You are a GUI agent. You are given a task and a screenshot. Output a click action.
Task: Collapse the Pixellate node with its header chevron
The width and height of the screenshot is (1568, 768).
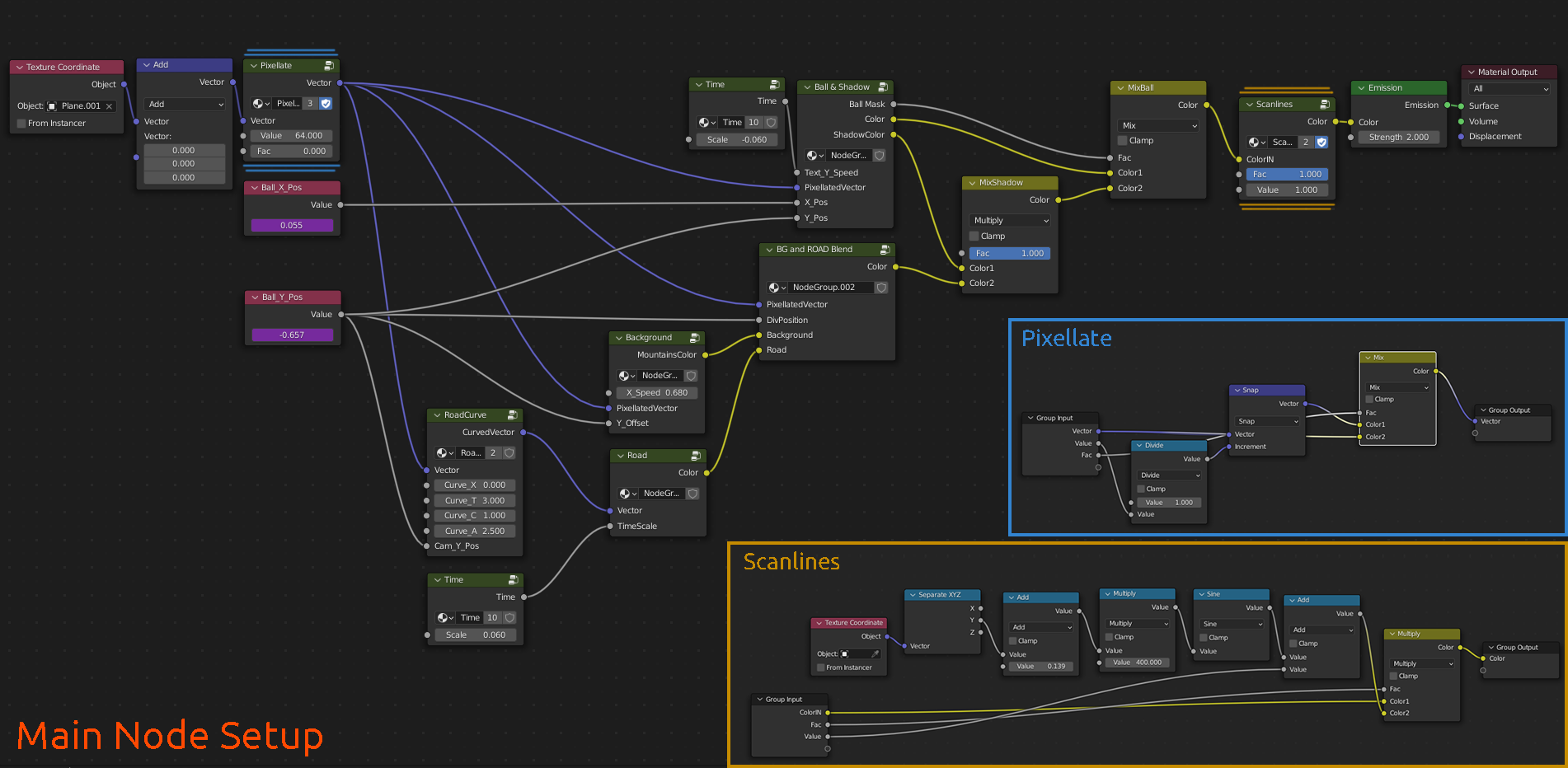(x=251, y=65)
